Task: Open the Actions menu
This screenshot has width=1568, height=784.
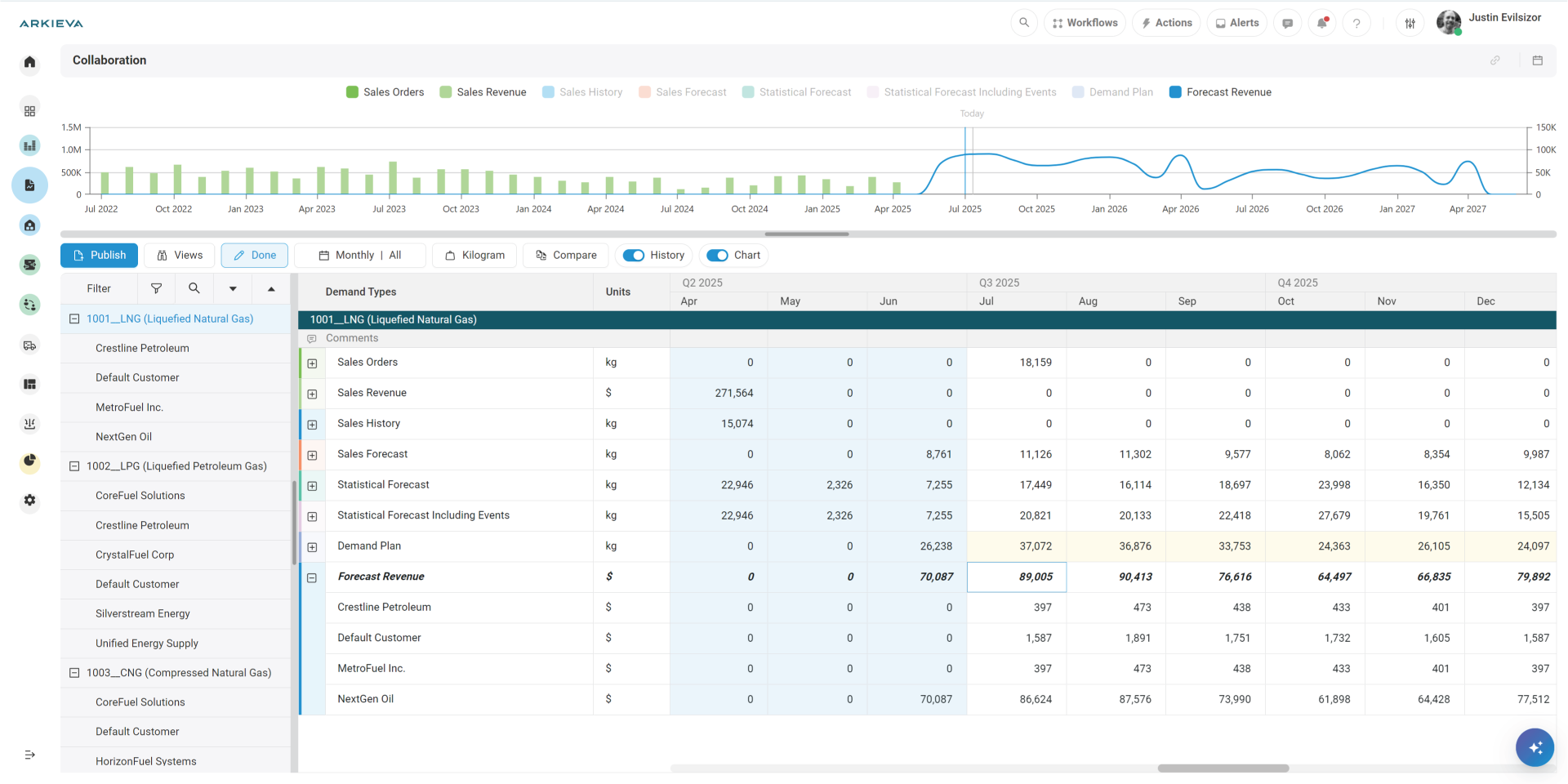Action: (x=1166, y=23)
